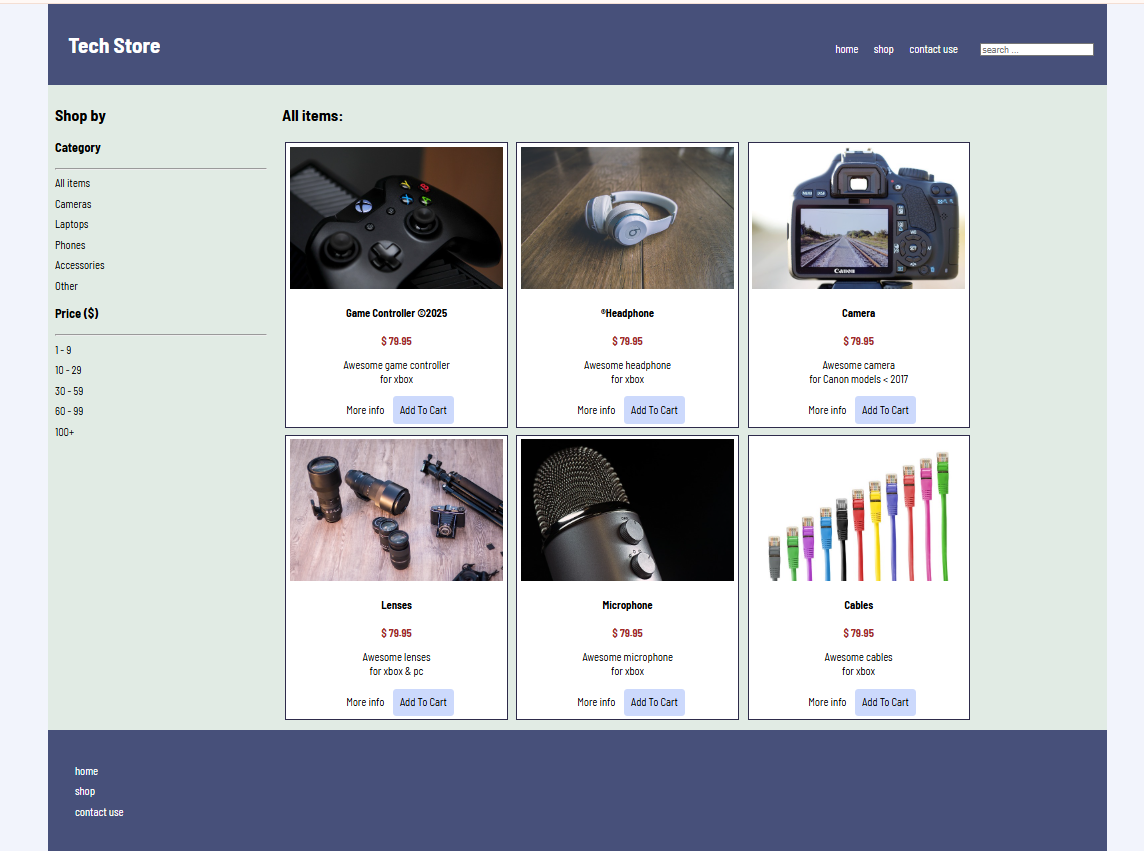This screenshot has height=851, width=1144.
Task: Select price range 100+
Action: (x=64, y=432)
